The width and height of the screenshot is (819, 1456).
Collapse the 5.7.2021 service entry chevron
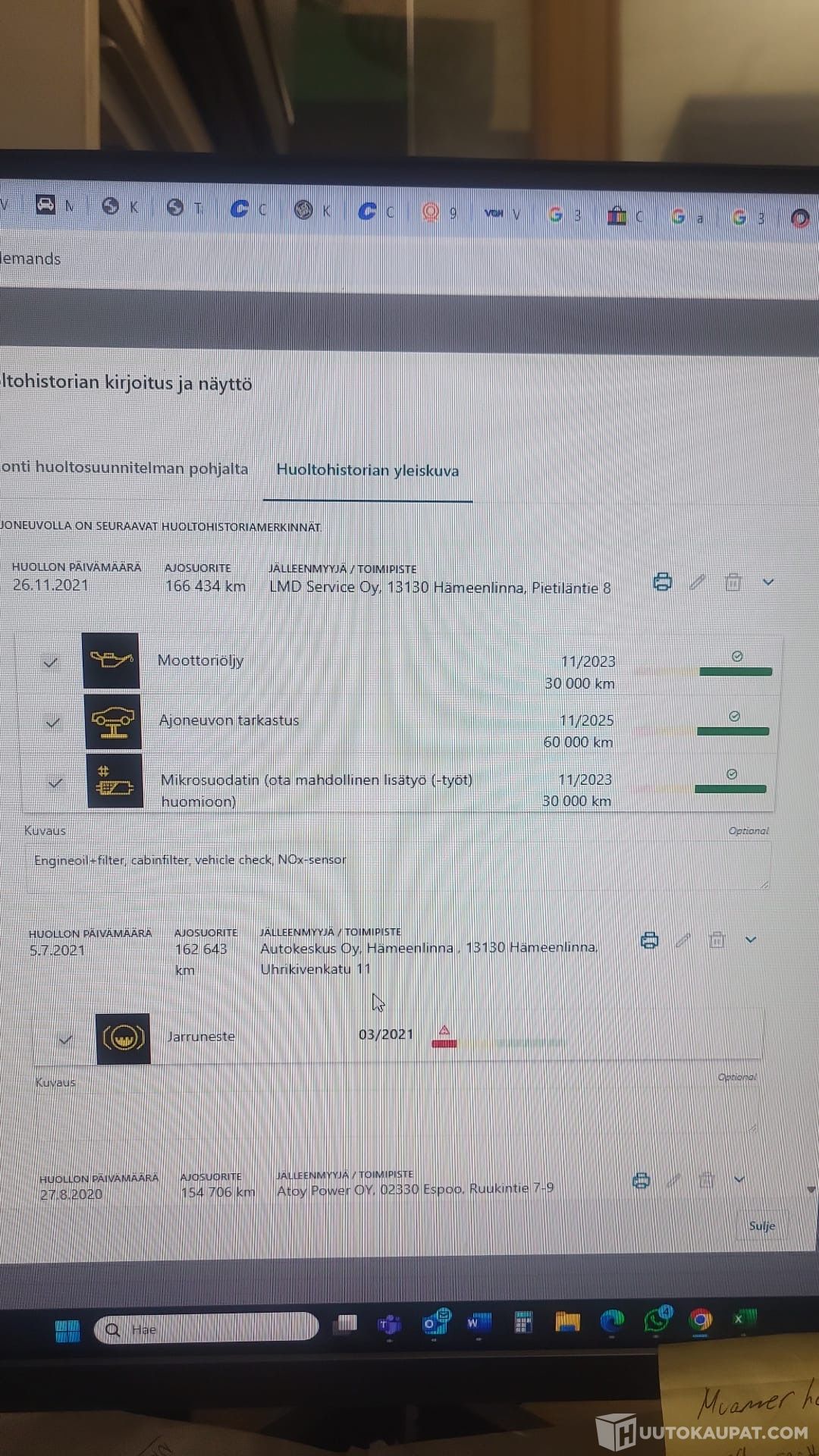[751, 940]
